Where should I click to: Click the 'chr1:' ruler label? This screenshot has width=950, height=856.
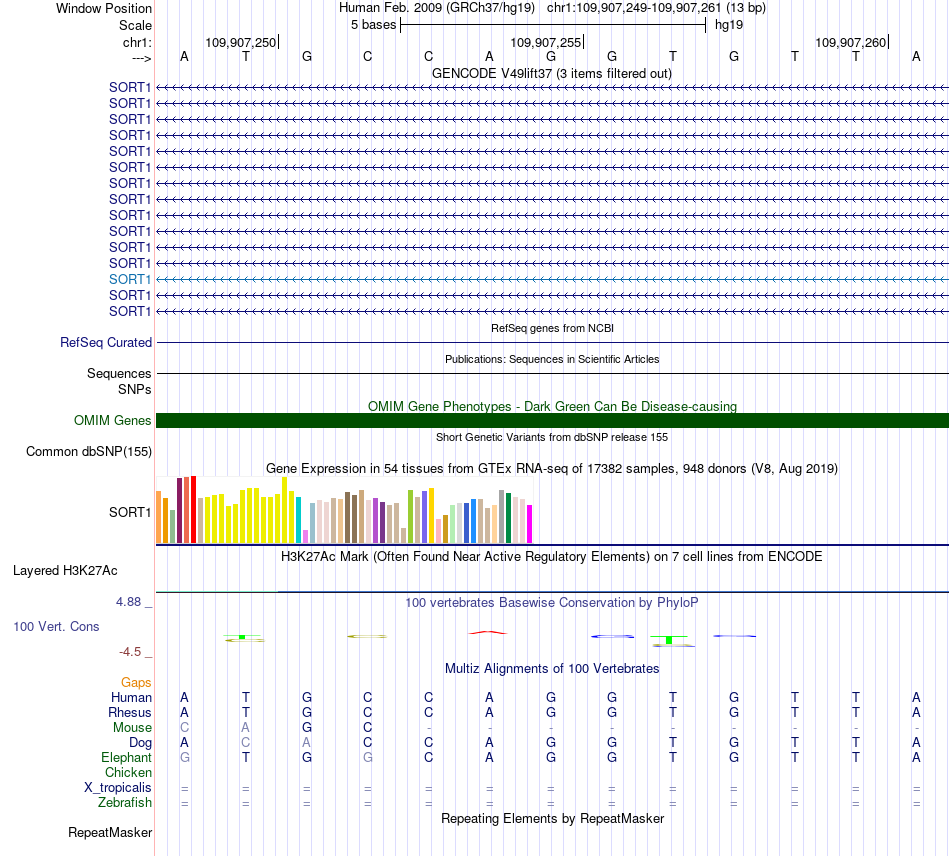click(x=137, y=42)
